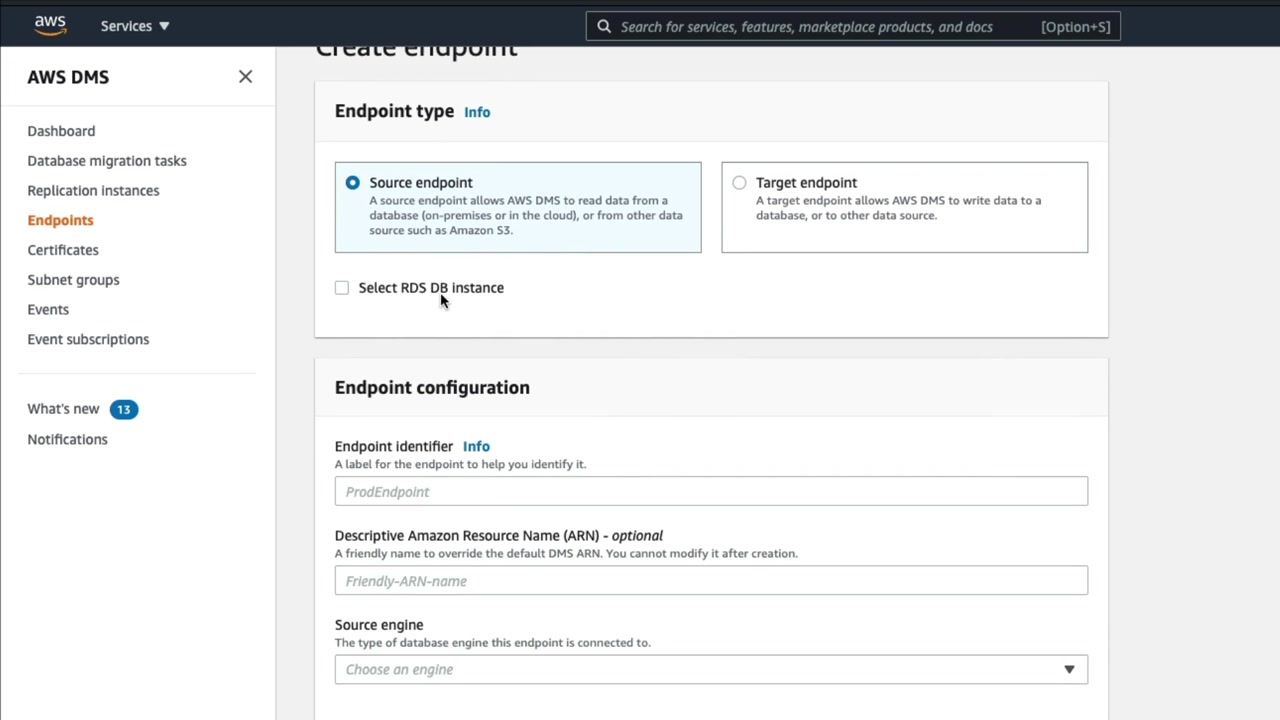The image size is (1280, 720).
Task: Navigate to Subnet groups
Action: [x=73, y=280]
